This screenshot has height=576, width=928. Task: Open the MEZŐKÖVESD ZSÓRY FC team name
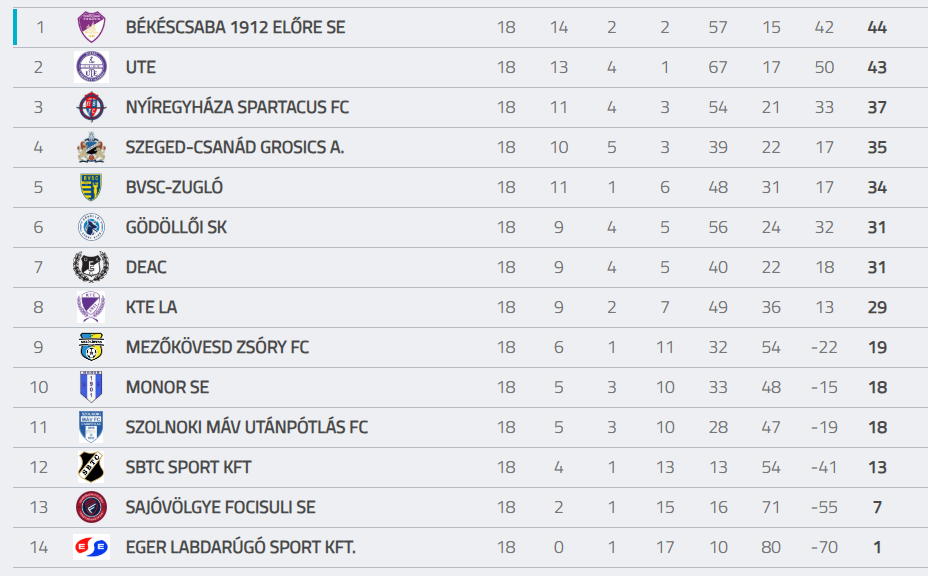(217, 348)
